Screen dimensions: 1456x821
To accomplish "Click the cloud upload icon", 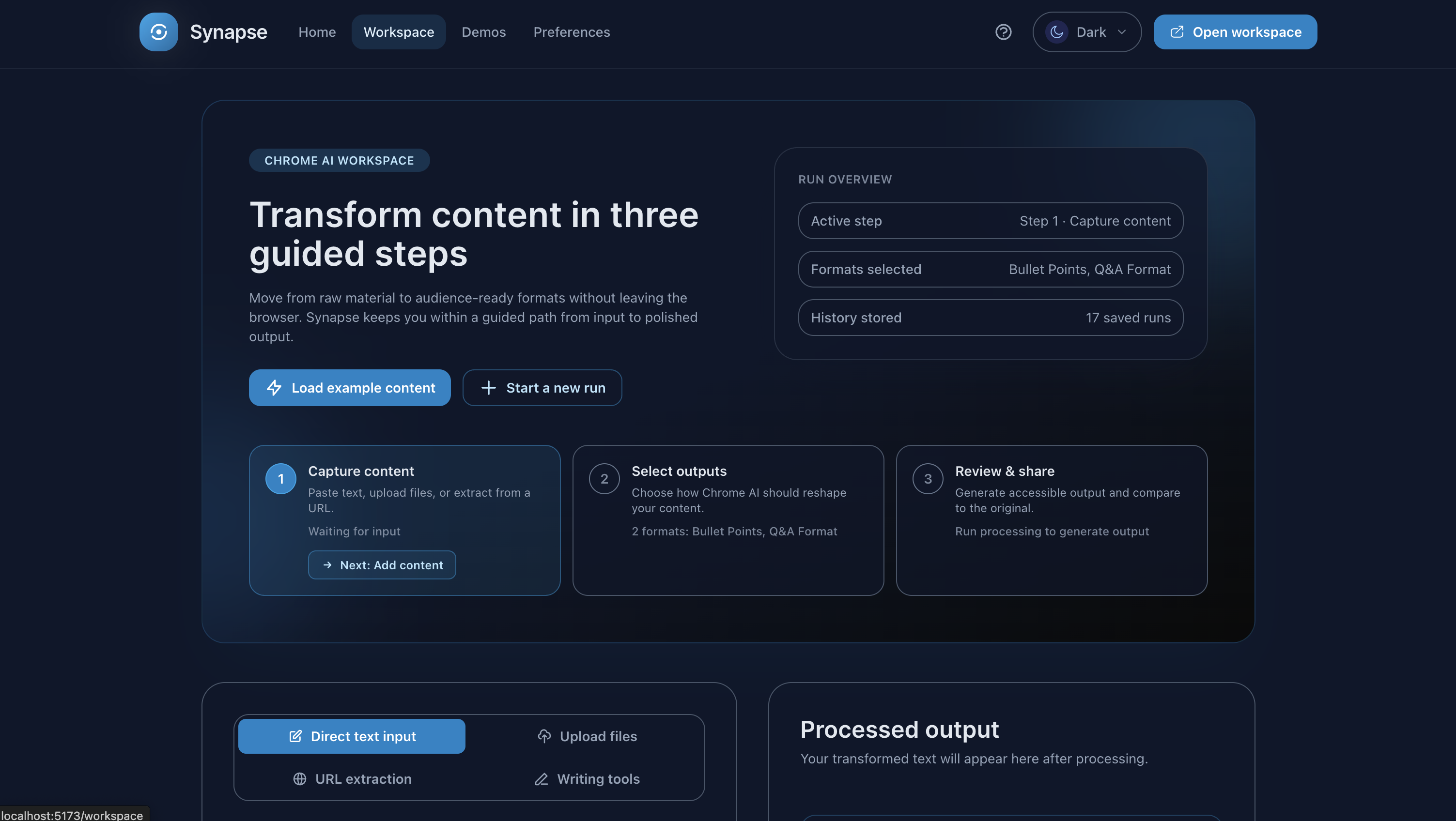I will [x=544, y=736].
